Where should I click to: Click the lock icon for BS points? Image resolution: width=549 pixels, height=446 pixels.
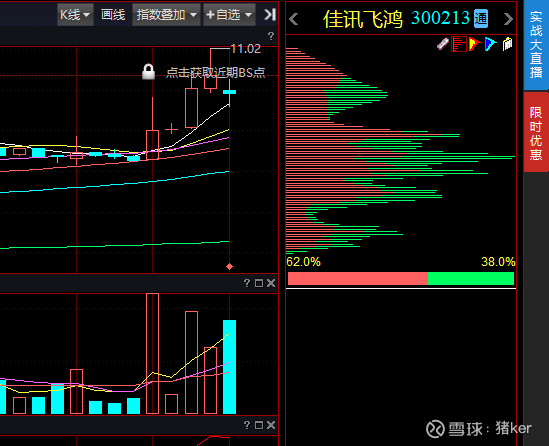[148, 72]
